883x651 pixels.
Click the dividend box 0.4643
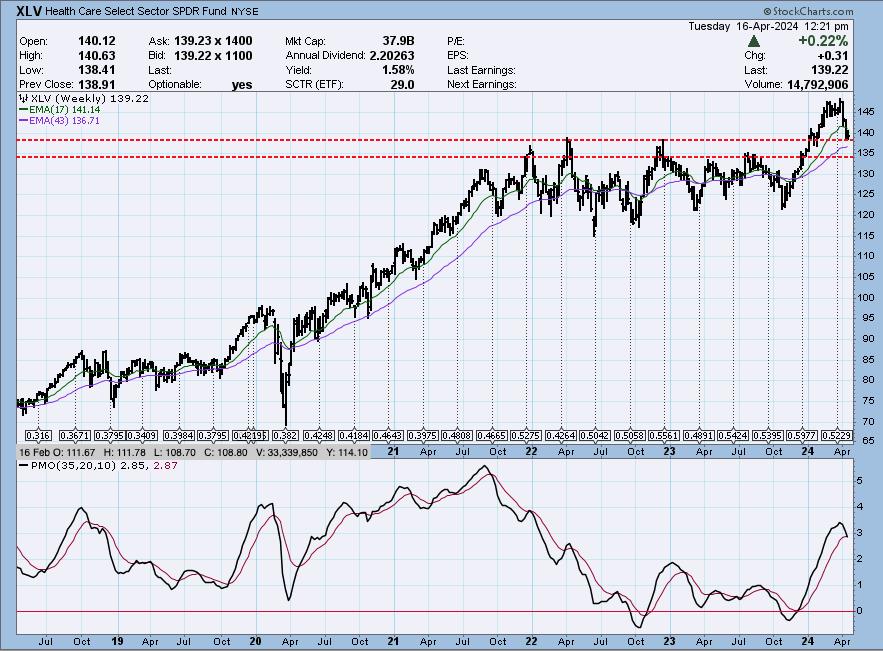[388, 435]
